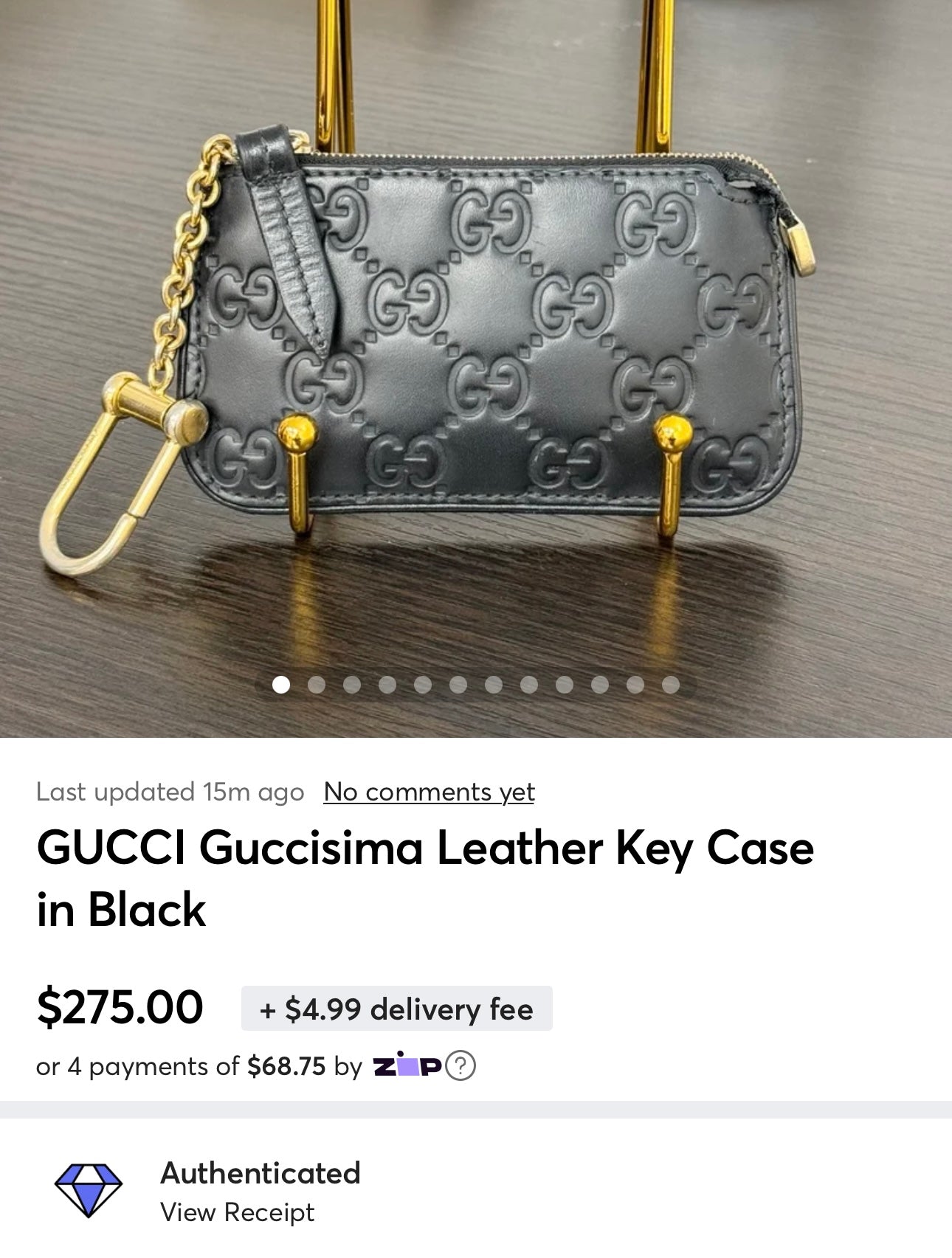The width and height of the screenshot is (952, 1258).
Task: Tap the Zip help question mark icon
Action: tap(461, 1066)
